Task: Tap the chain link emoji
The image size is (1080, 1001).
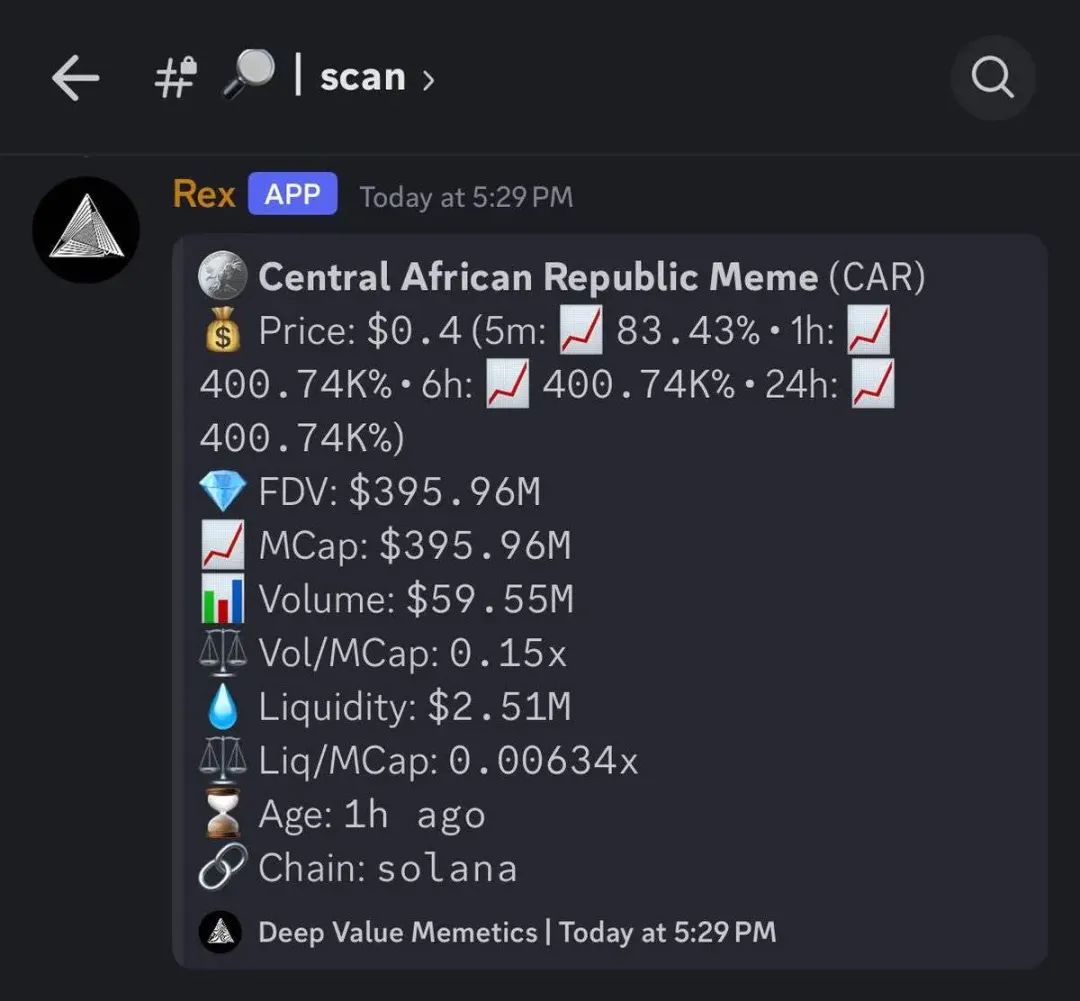Action: 222,867
